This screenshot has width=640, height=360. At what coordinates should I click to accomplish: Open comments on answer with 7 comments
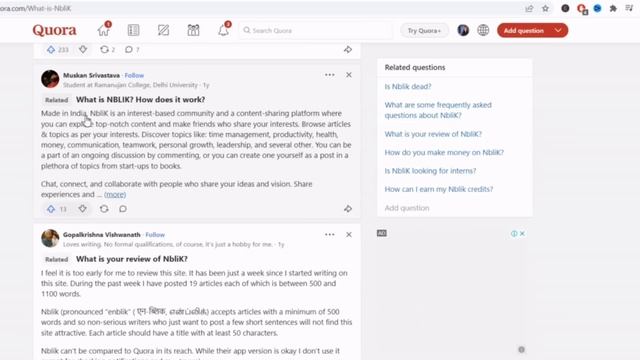click(132, 49)
